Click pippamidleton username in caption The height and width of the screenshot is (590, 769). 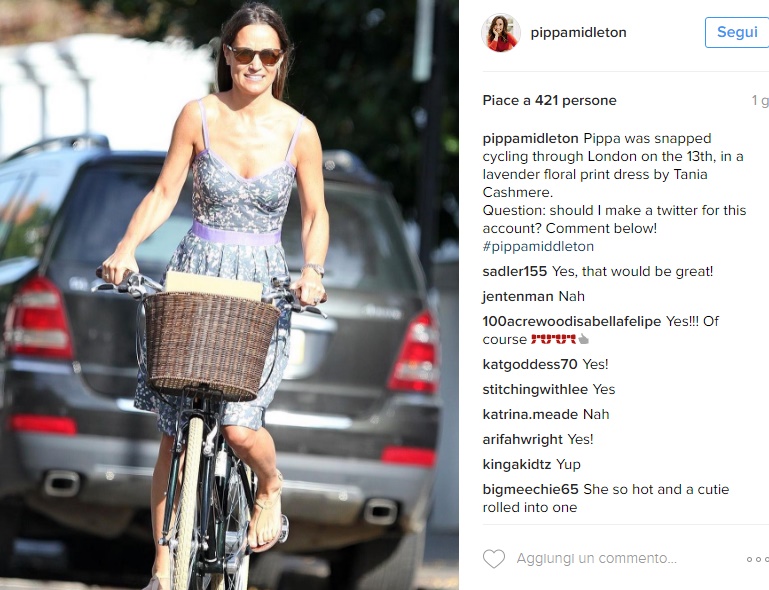tap(530, 139)
